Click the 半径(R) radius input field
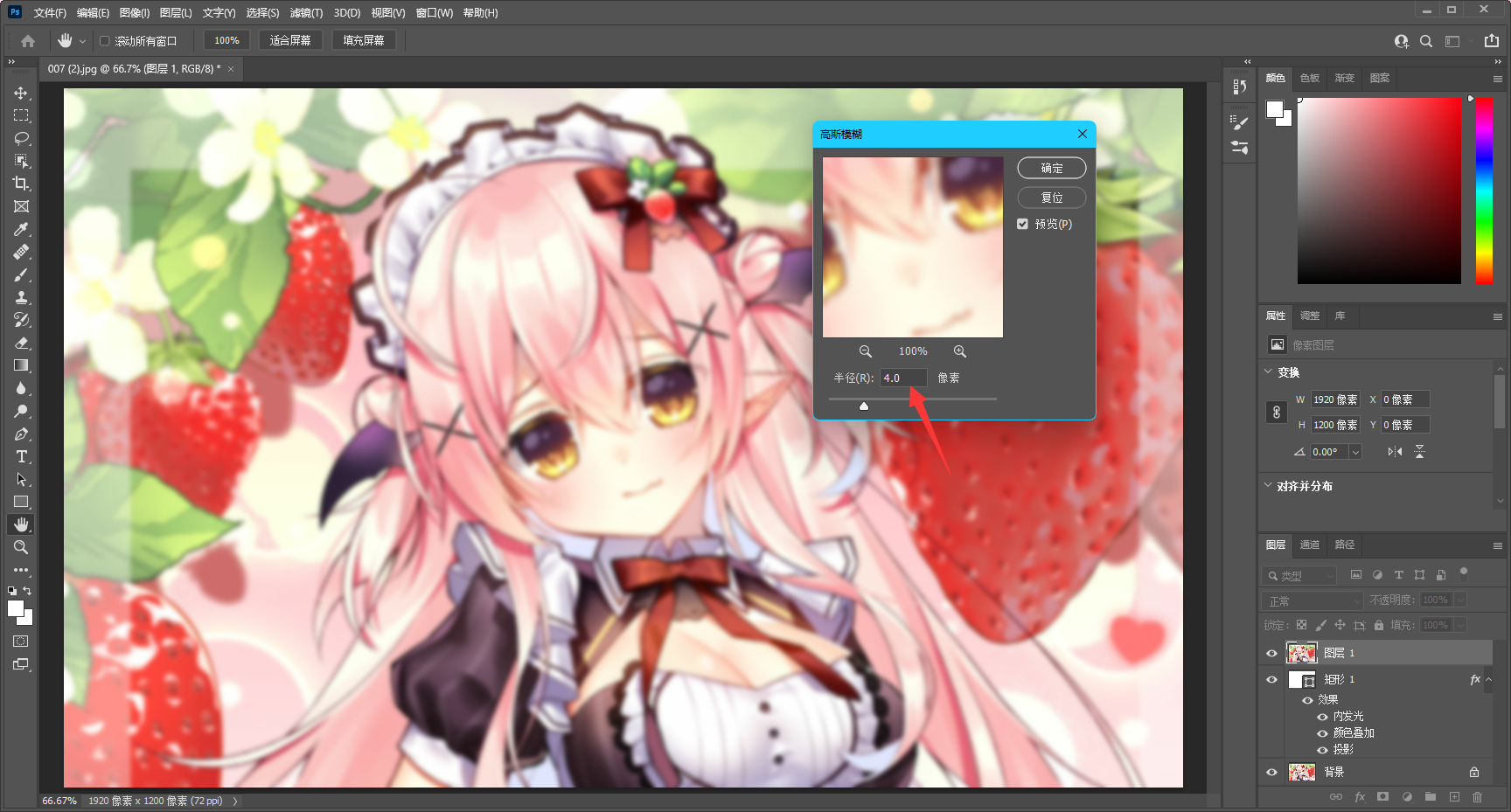 pyautogui.click(x=903, y=378)
